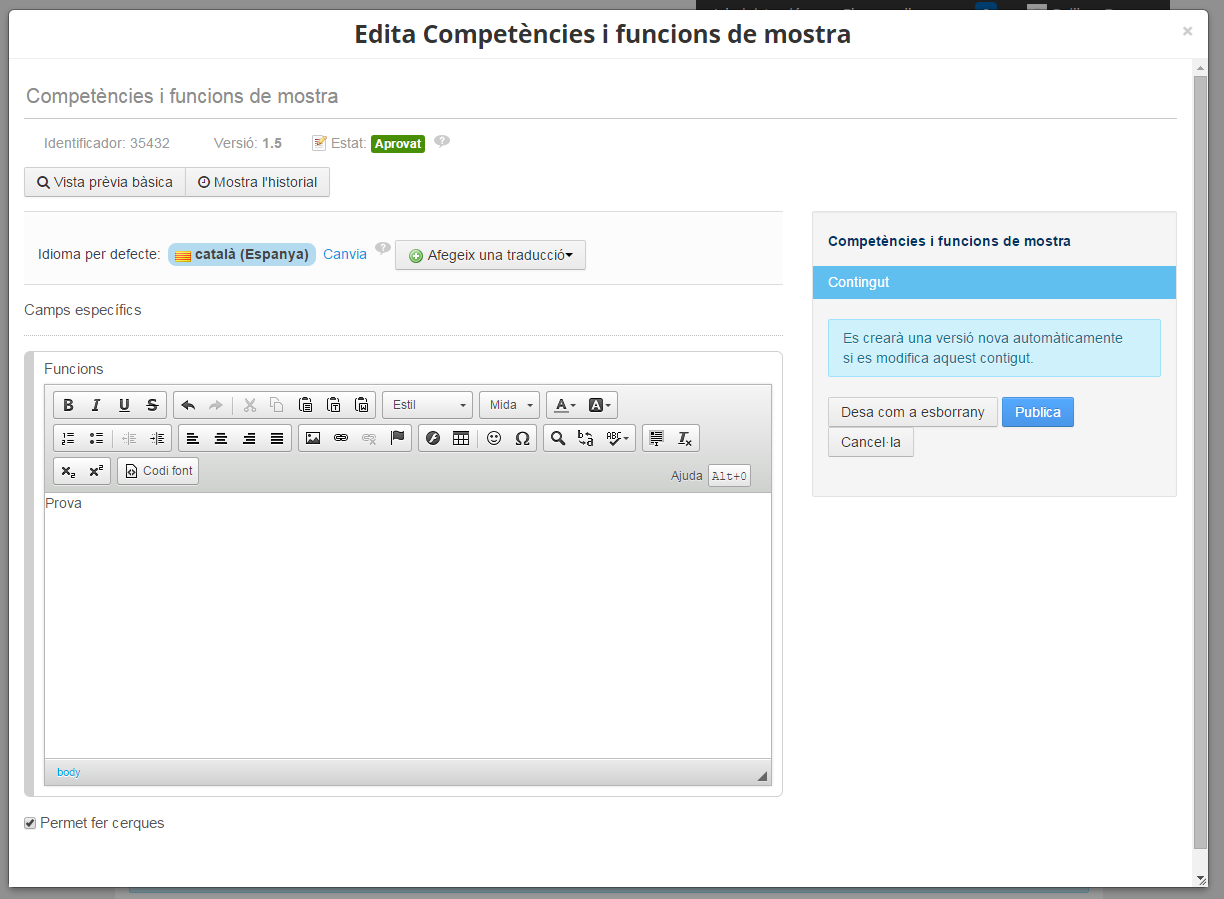The width and height of the screenshot is (1224, 899).
Task: Uncheck the Permet fer cerques checkbox
Action: 30,824
